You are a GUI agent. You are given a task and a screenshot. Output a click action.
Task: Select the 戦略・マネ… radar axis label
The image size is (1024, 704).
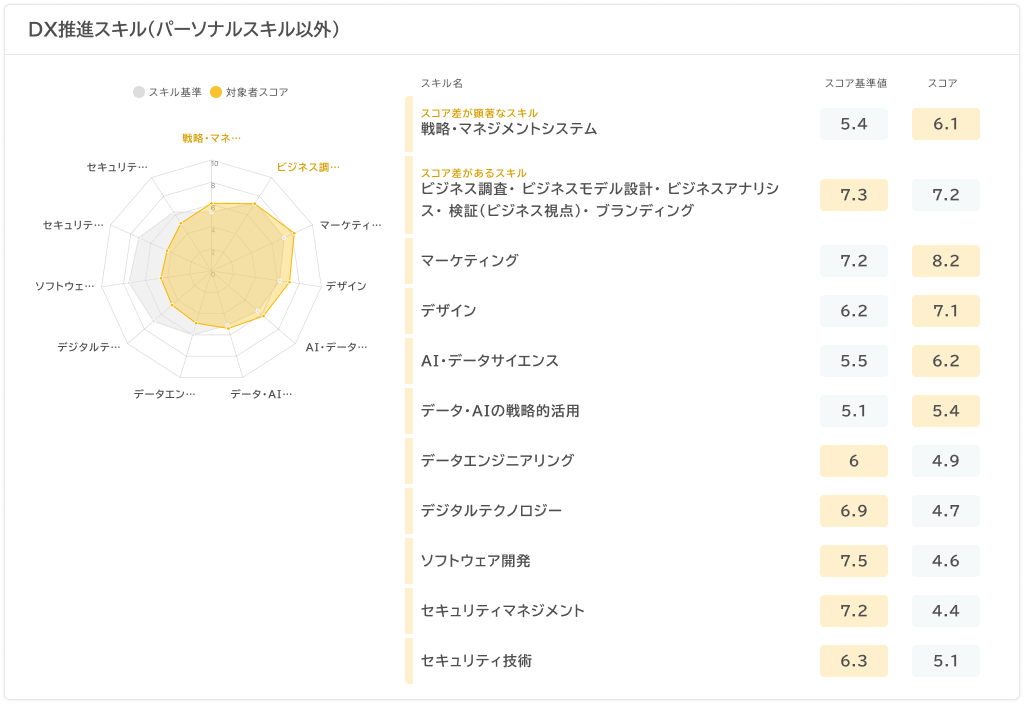[211, 138]
